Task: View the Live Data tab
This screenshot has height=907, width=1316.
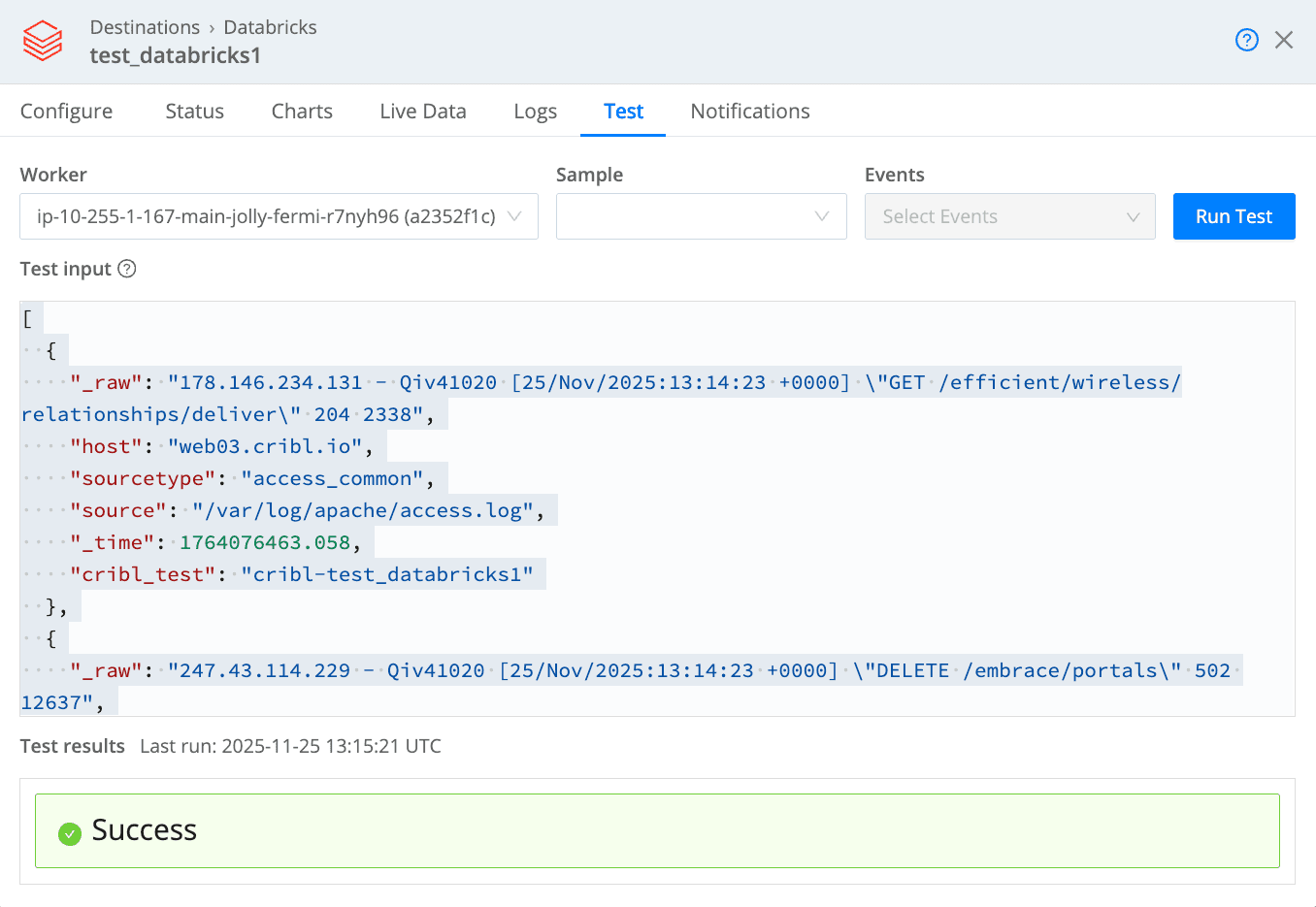Action: point(423,112)
